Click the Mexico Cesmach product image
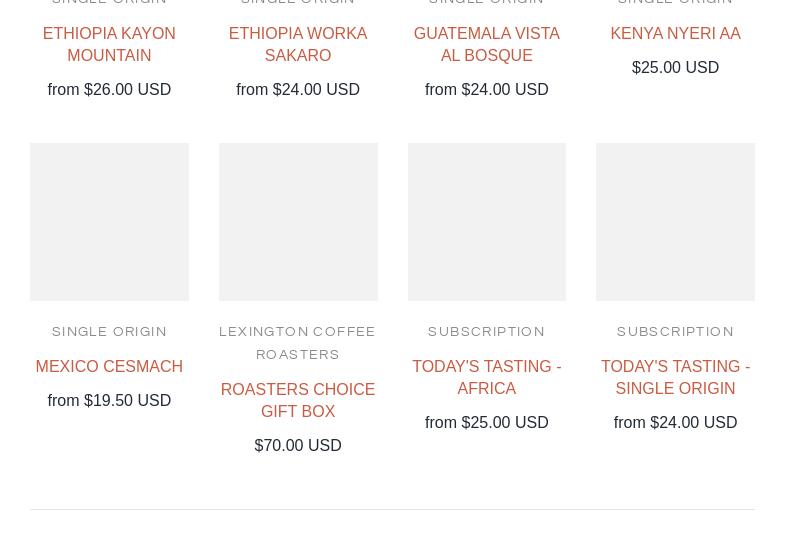The height and width of the screenshot is (543, 785). pos(109,221)
